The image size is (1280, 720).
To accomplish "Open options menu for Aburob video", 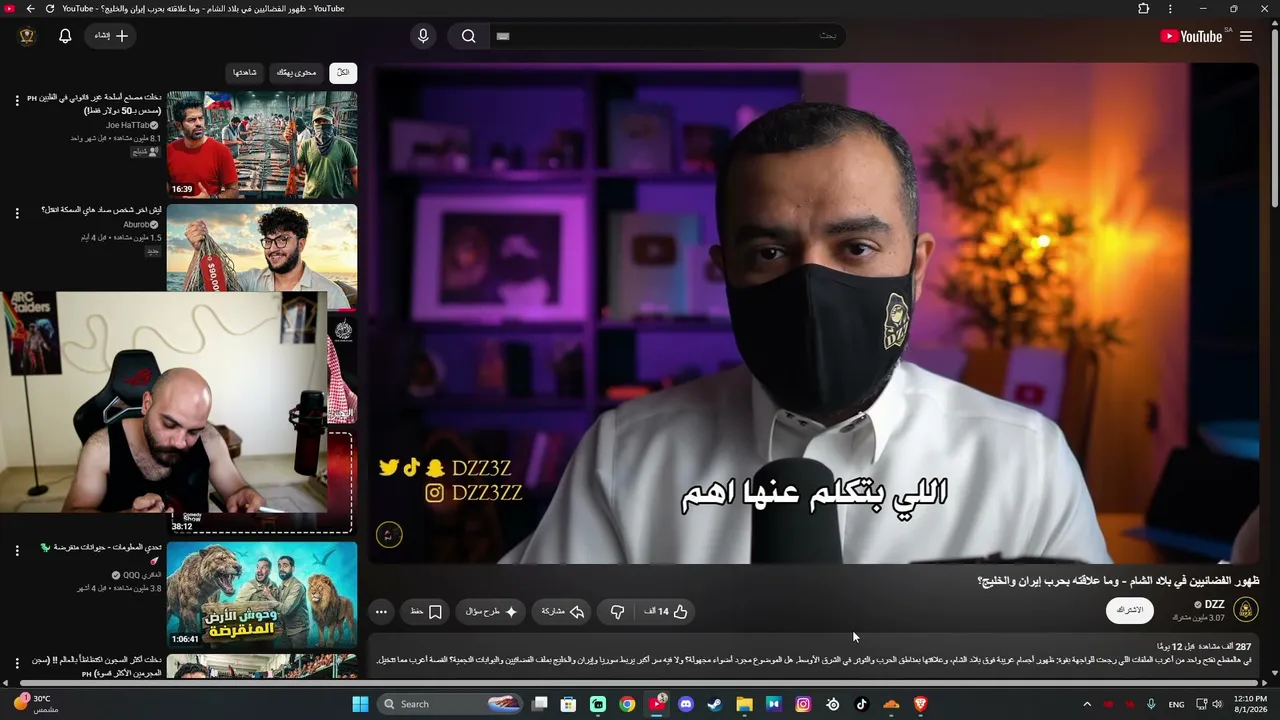I will point(17,213).
